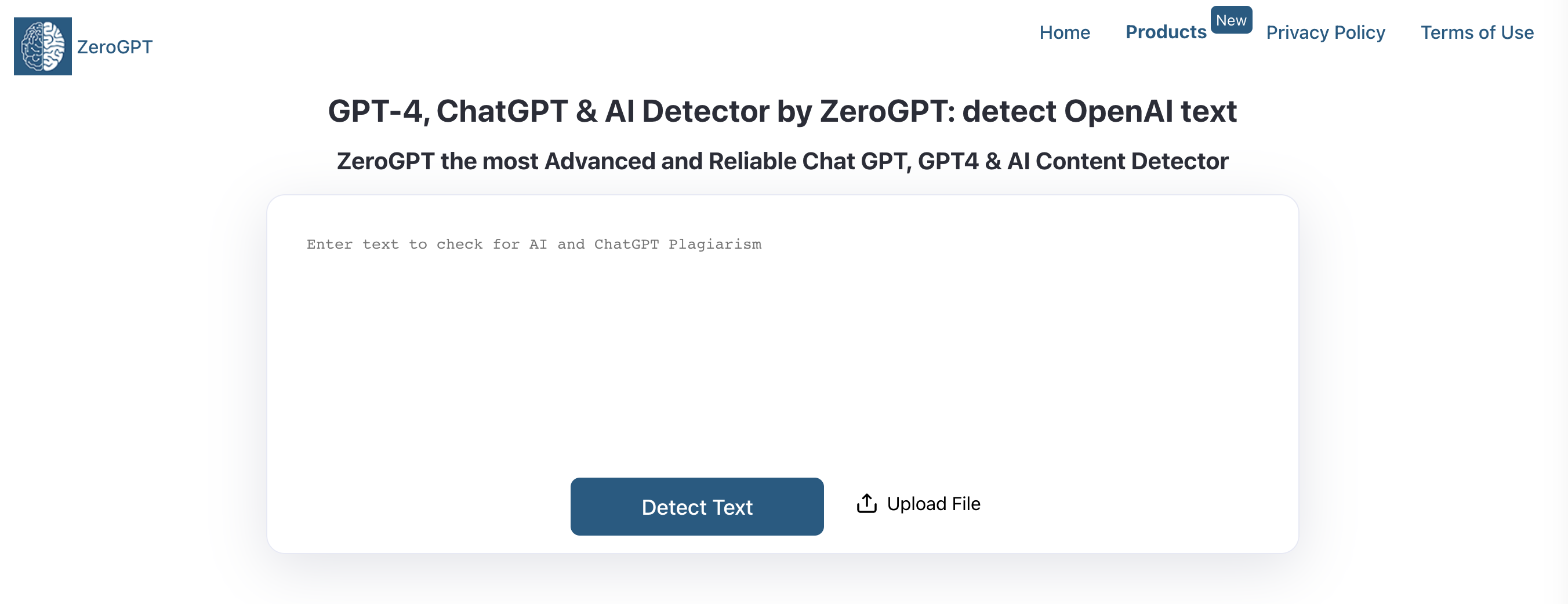Start AI detection with Detect Text
Image resolution: width=1568 pixels, height=604 pixels.
pos(697,507)
